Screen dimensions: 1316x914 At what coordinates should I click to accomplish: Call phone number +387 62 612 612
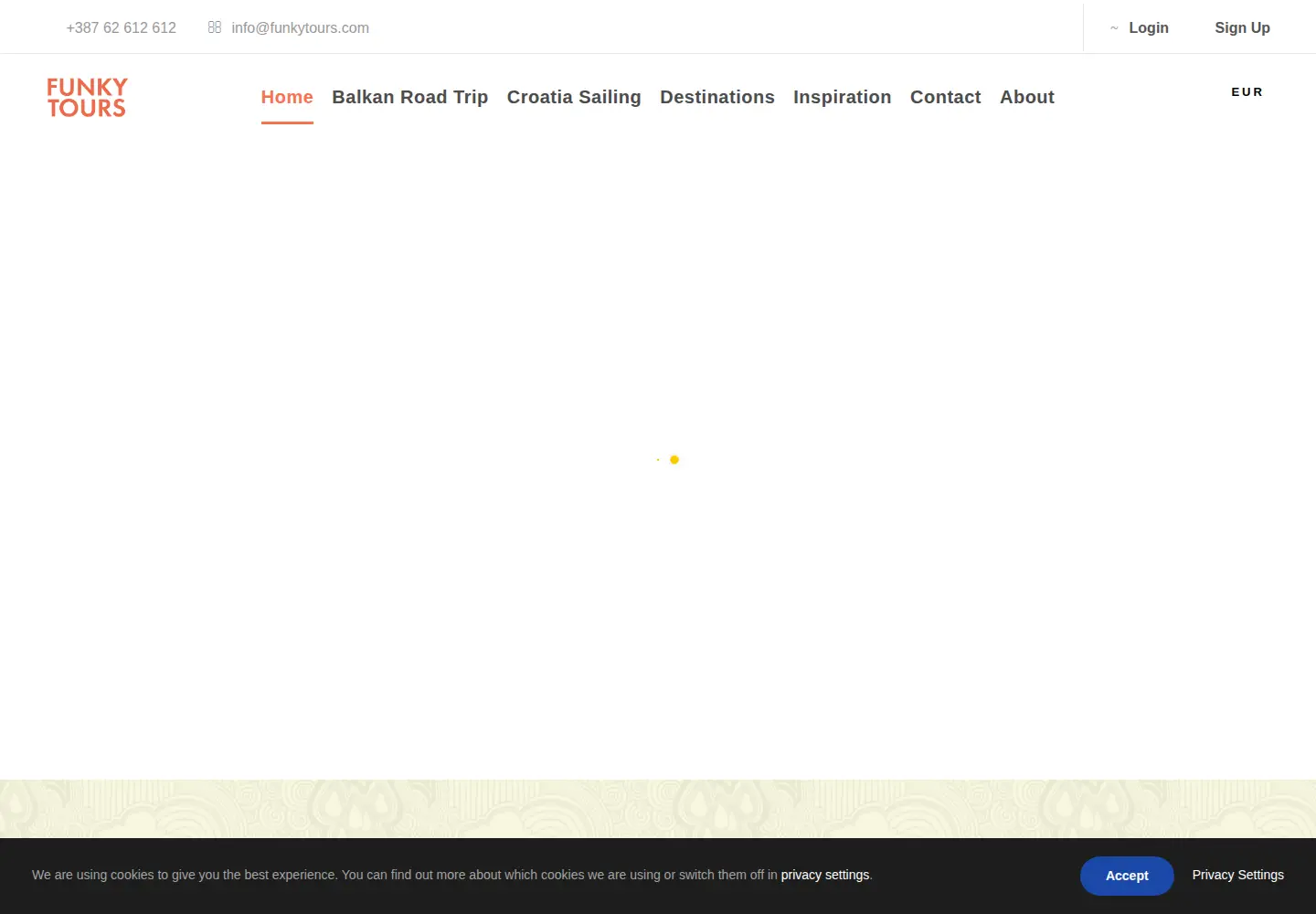pos(121,27)
